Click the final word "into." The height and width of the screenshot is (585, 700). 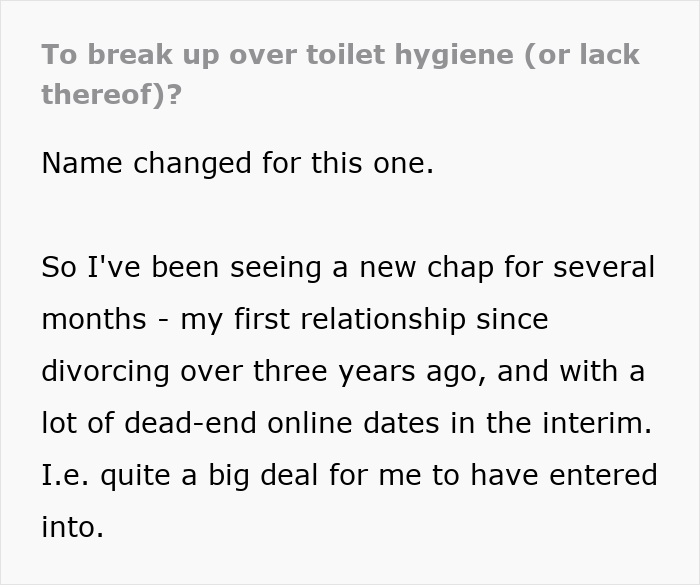point(73,528)
